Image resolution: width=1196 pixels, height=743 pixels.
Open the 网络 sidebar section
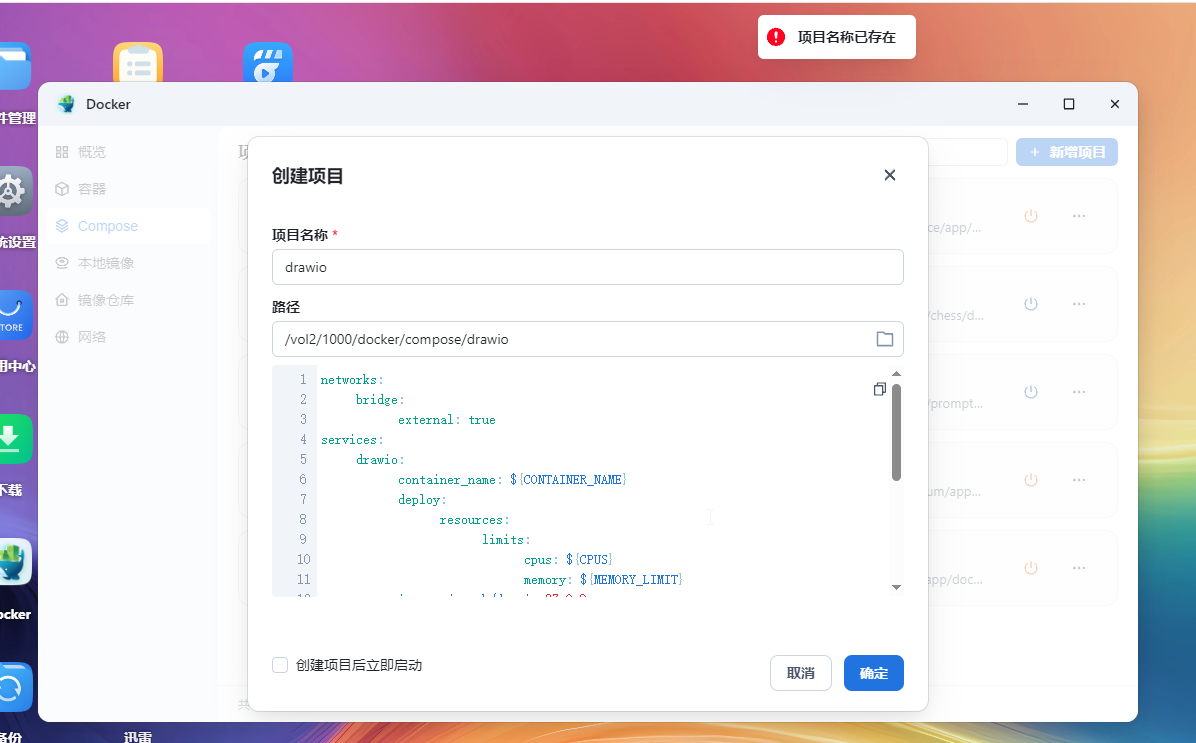click(x=91, y=337)
